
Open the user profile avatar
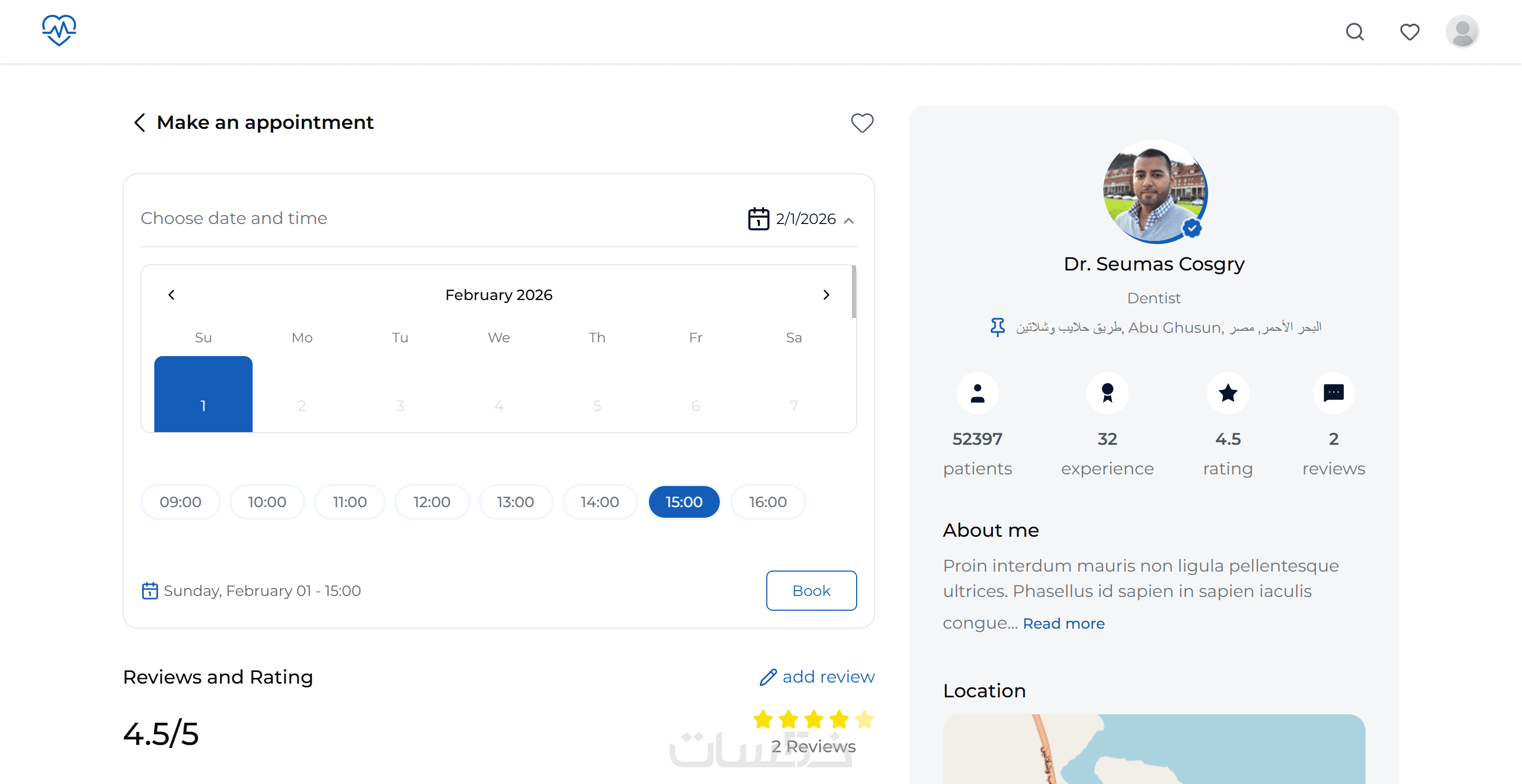(1462, 31)
